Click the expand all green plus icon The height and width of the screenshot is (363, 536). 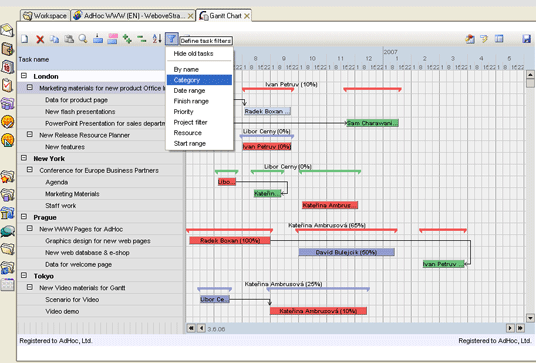coord(127,39)
